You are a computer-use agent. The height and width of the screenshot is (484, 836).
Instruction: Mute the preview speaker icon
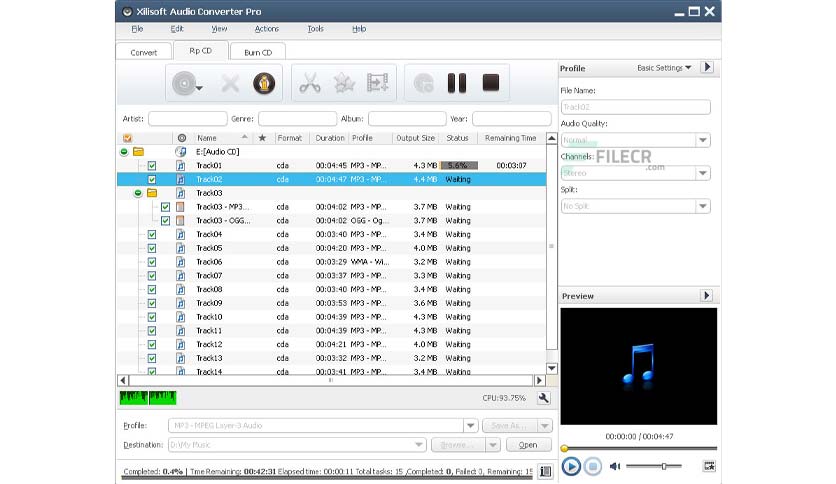pyautogui.click(x=615, y=466)
